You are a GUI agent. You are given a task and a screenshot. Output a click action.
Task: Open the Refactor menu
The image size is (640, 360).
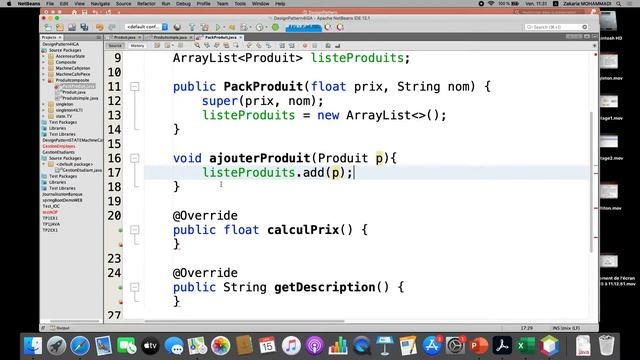point(146,4)
